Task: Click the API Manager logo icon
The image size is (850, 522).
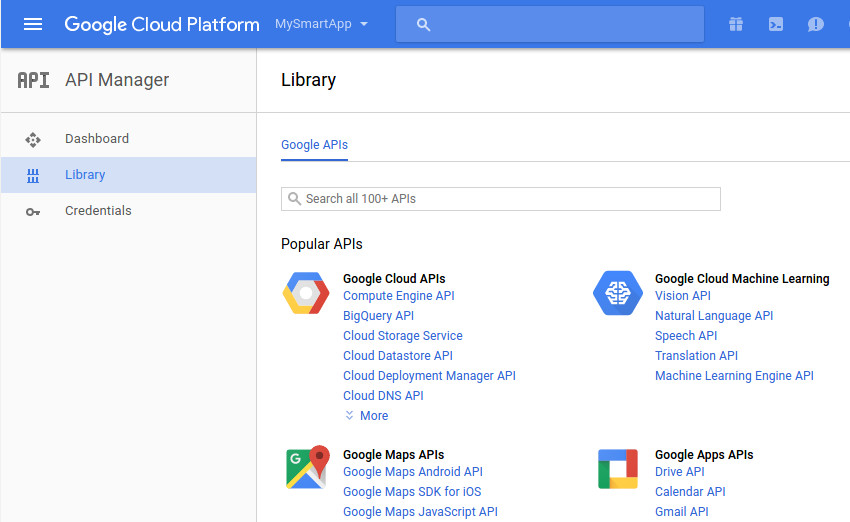Action: 33,80
